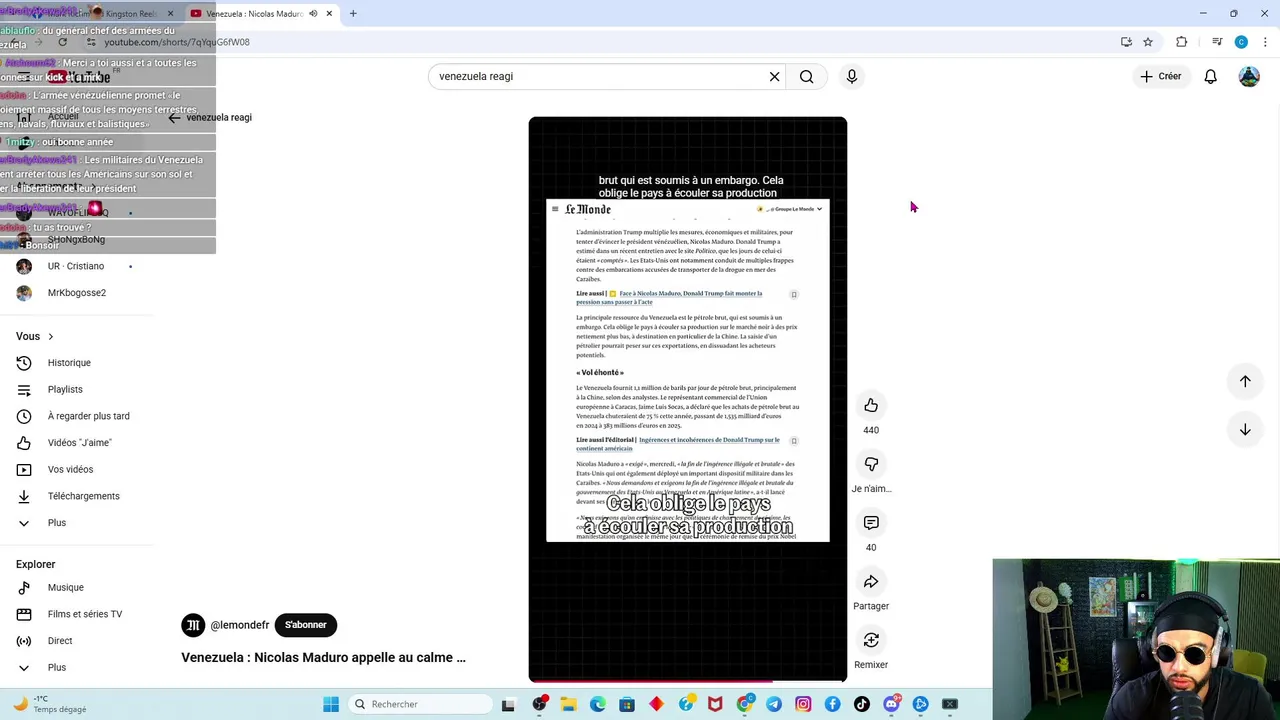Open TikTok from the taskbar
Viewport: 1280px width, 720px height.
[862, 704]
